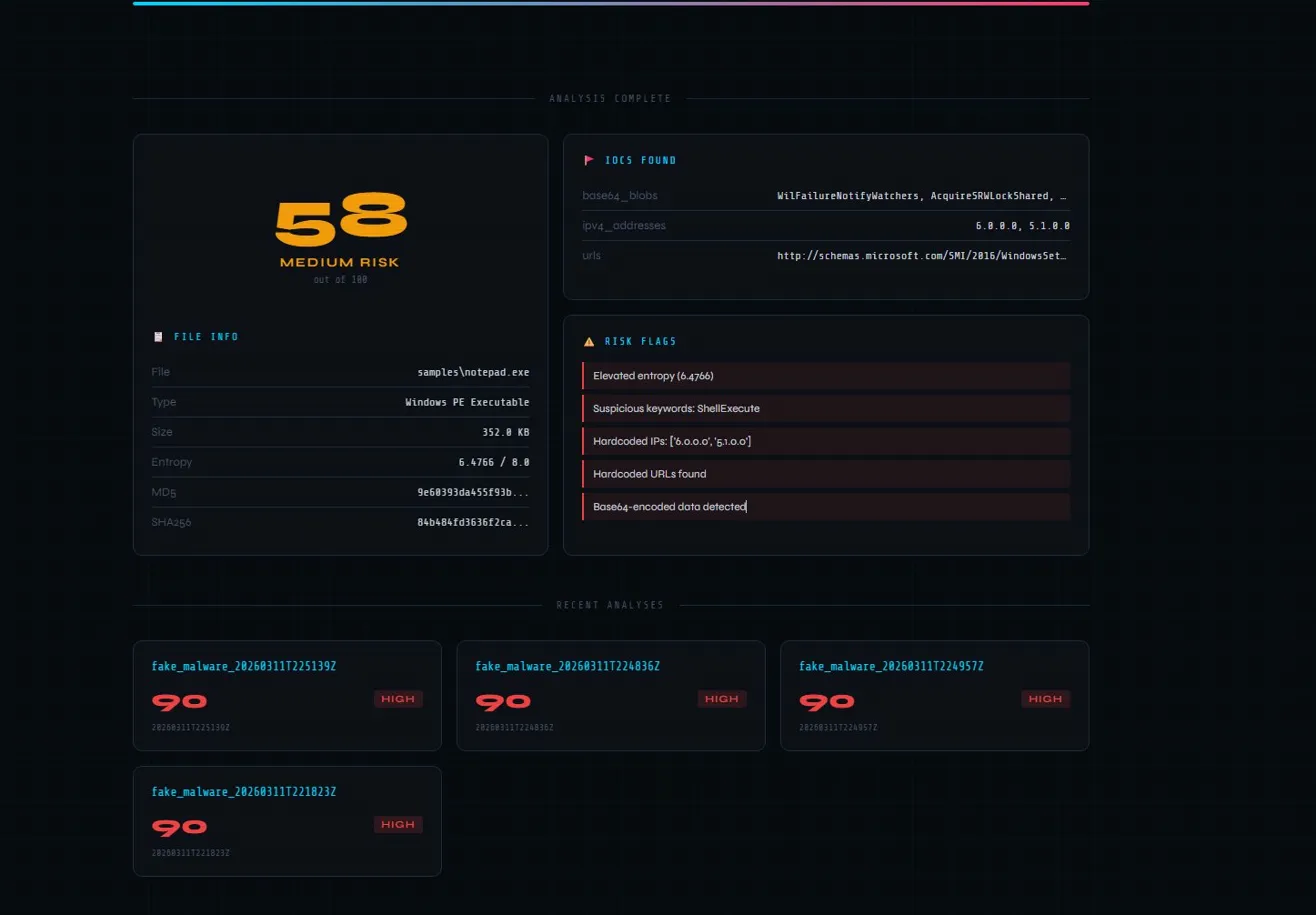
Task: Click the 'out of 100' caption
Action: coord(340,280)
